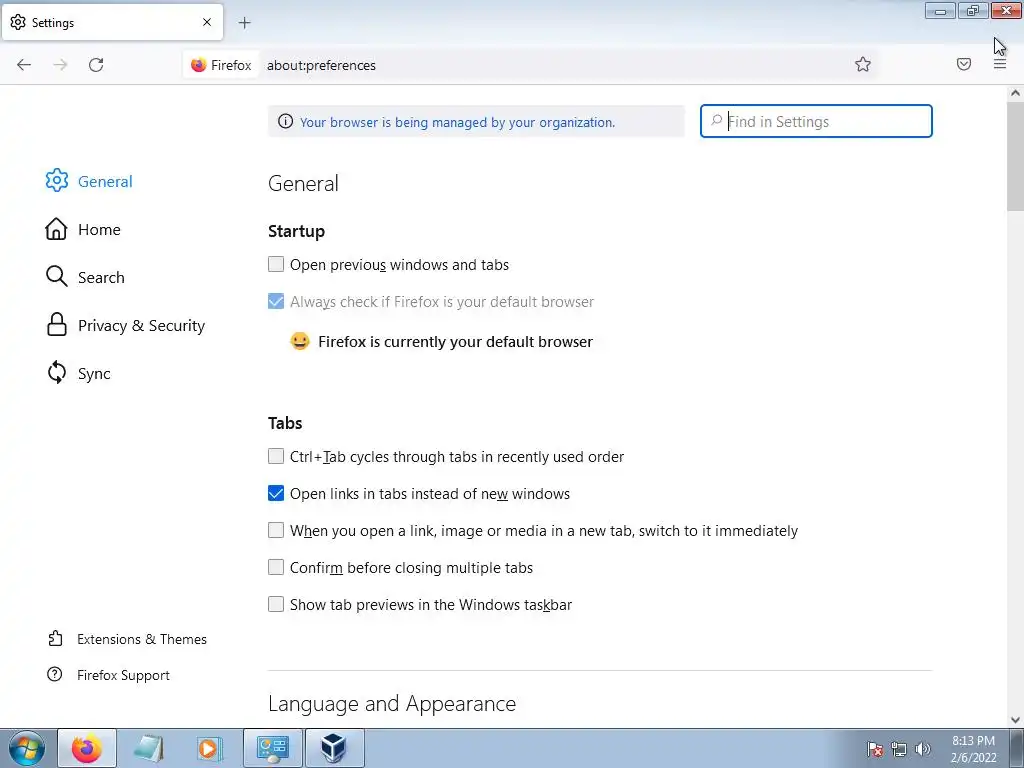
Task: Enable Show tab previews in Windows taskbar
Action: pos(276,604)
